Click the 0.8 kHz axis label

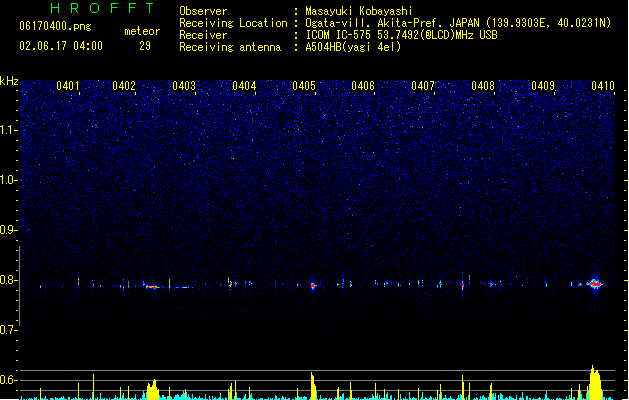9,280
